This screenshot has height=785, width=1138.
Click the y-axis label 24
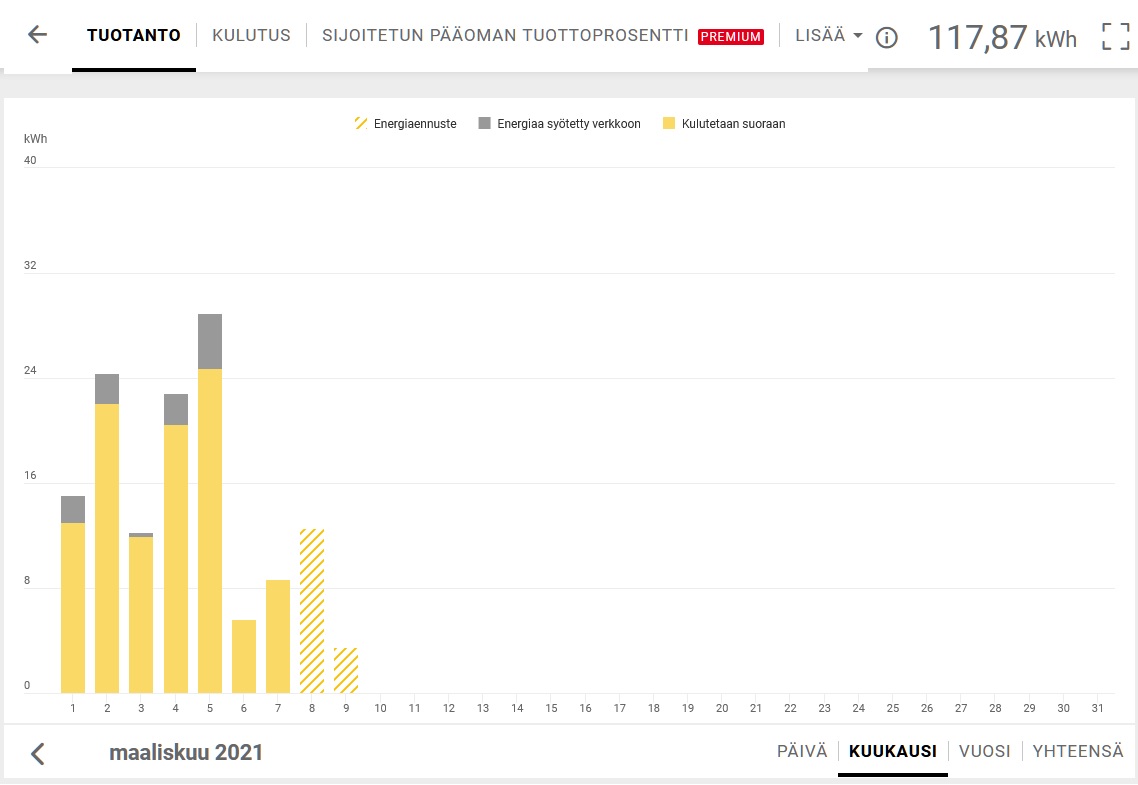30,371
